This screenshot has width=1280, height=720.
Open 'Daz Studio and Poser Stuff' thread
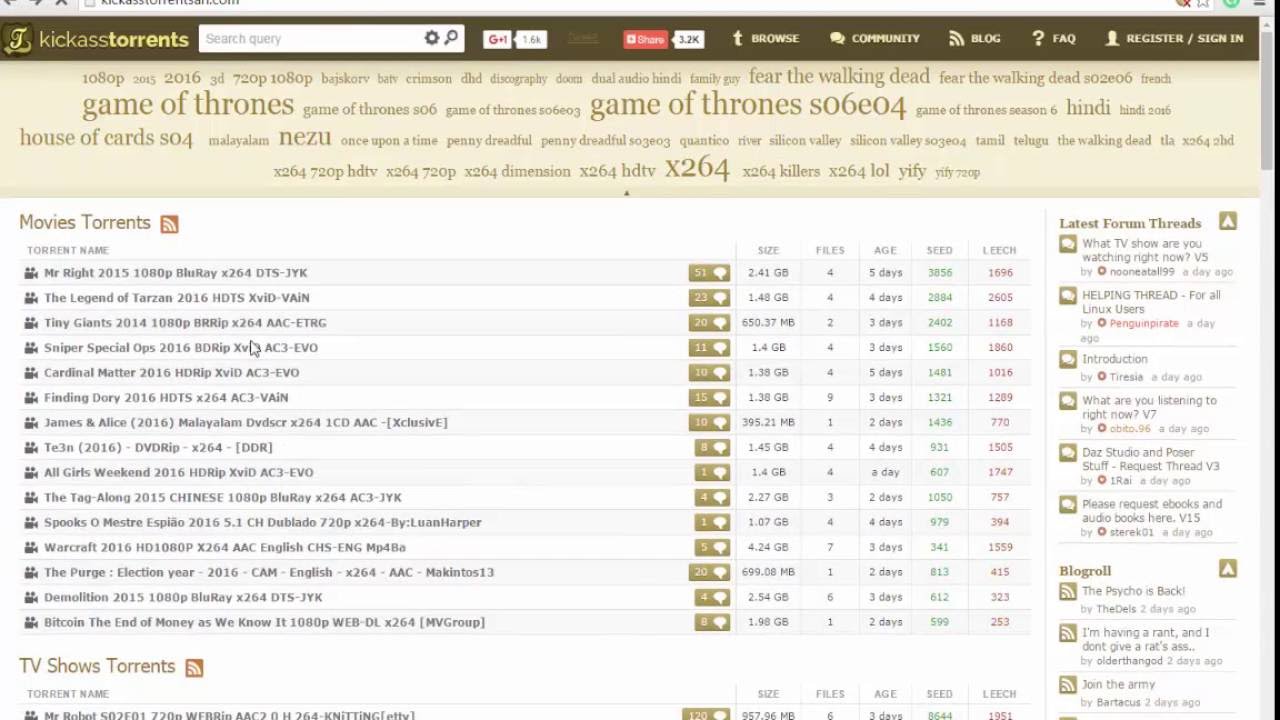click(1151, 459)
